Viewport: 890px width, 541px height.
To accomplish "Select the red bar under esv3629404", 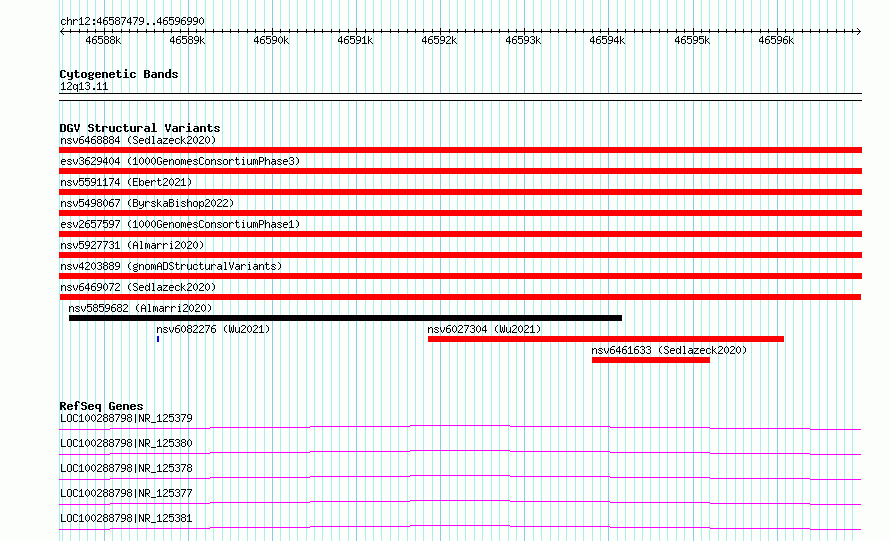I will (460, 171).
